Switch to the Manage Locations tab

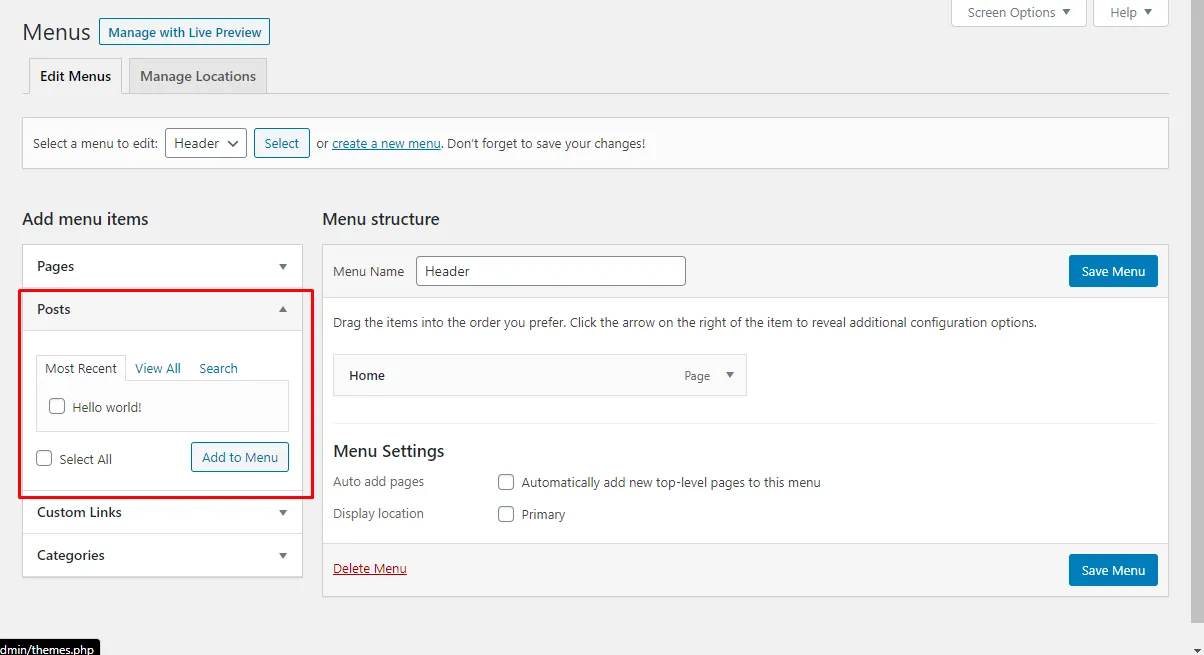pyautogui.click(x=198, y=76)
